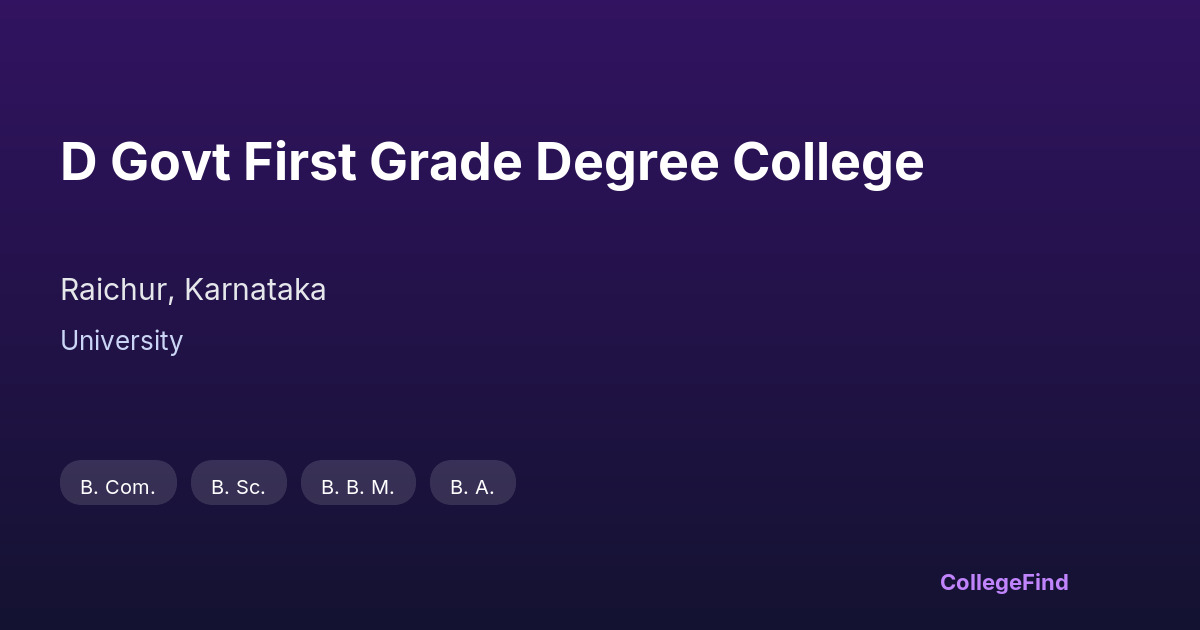This screenshot has height=630, width=1200.
Task: Click the University type label
Action: [121, 341]
